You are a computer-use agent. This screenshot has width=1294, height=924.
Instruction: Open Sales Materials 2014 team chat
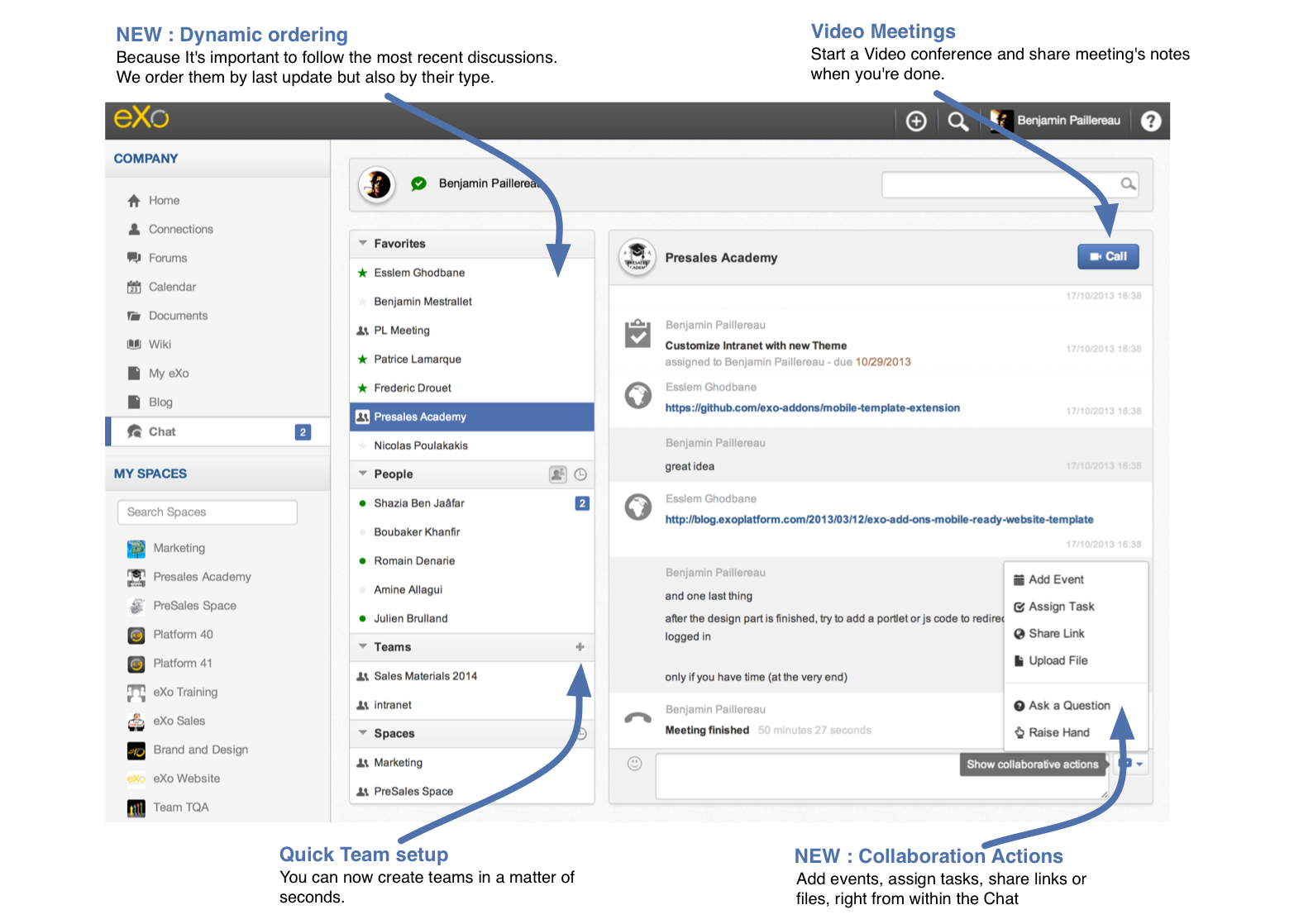click(x=472, y=676)
